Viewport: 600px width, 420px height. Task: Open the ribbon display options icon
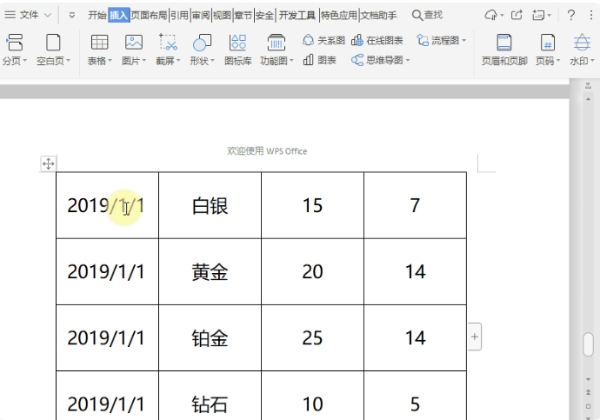click(x=538, y=15)
